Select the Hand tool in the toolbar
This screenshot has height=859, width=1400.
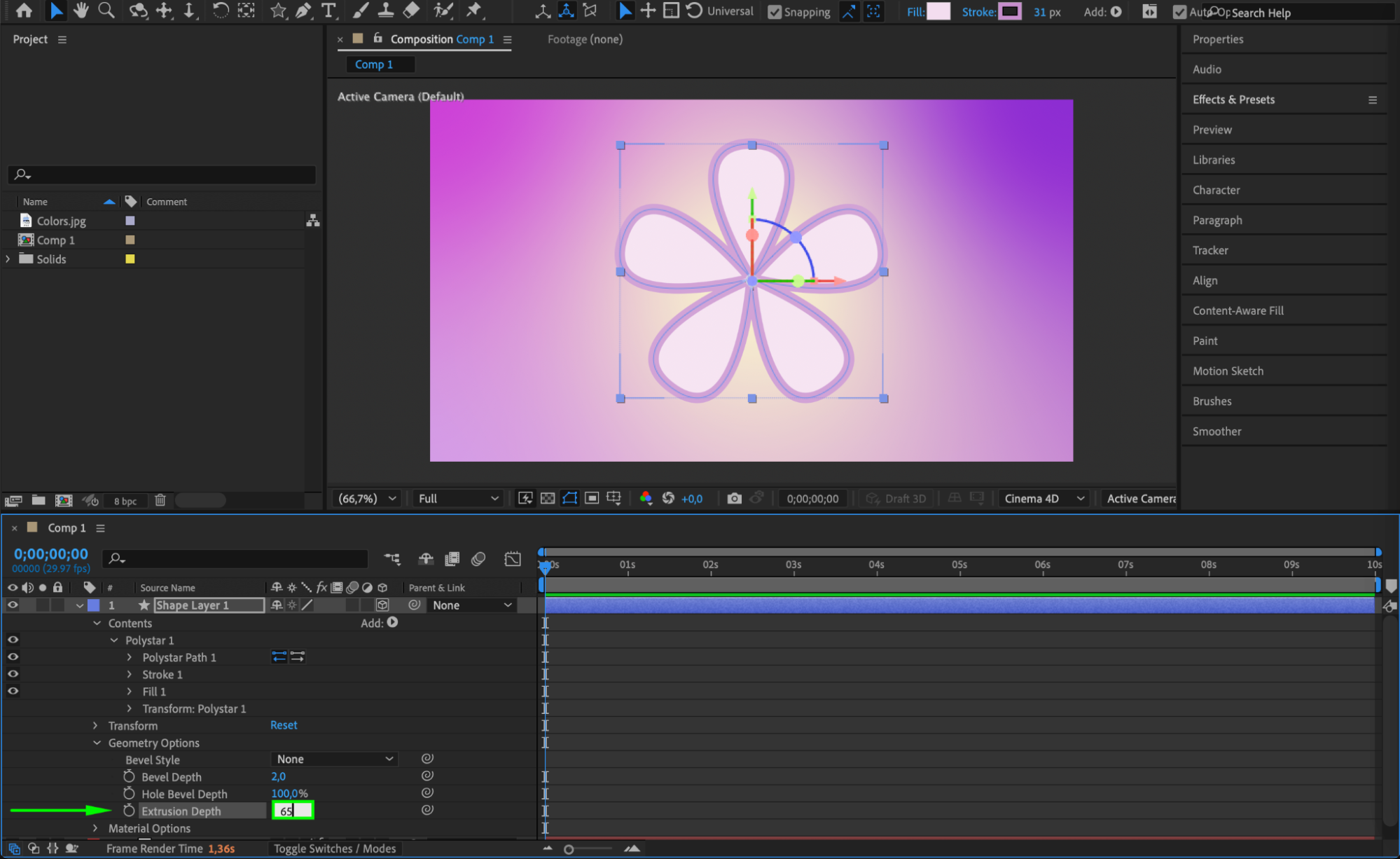[x=81, y=11]
